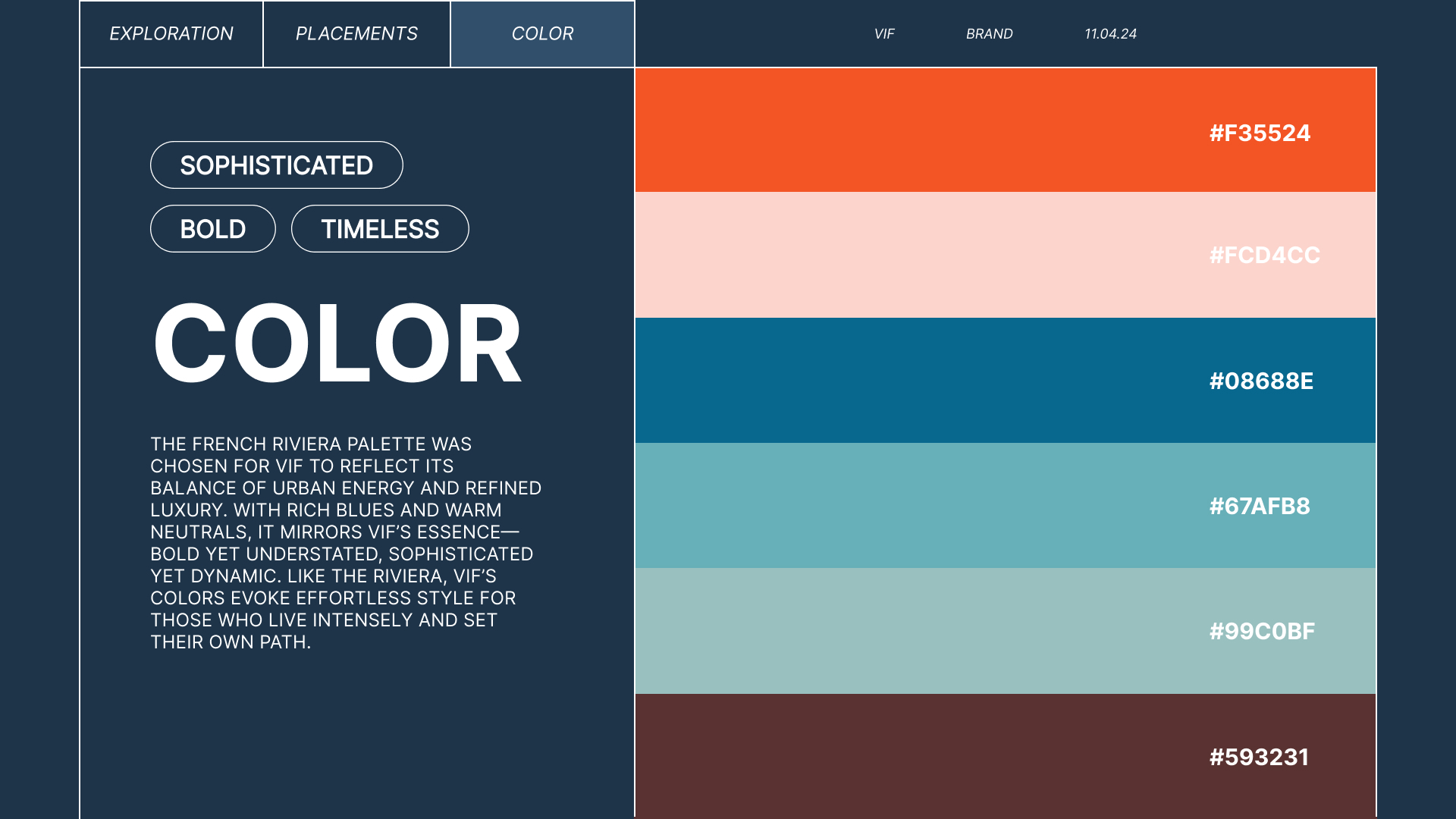Screen dimensions: 1456x819
Task: Click the #593231 hex code label
Action: coord(1259,757)
